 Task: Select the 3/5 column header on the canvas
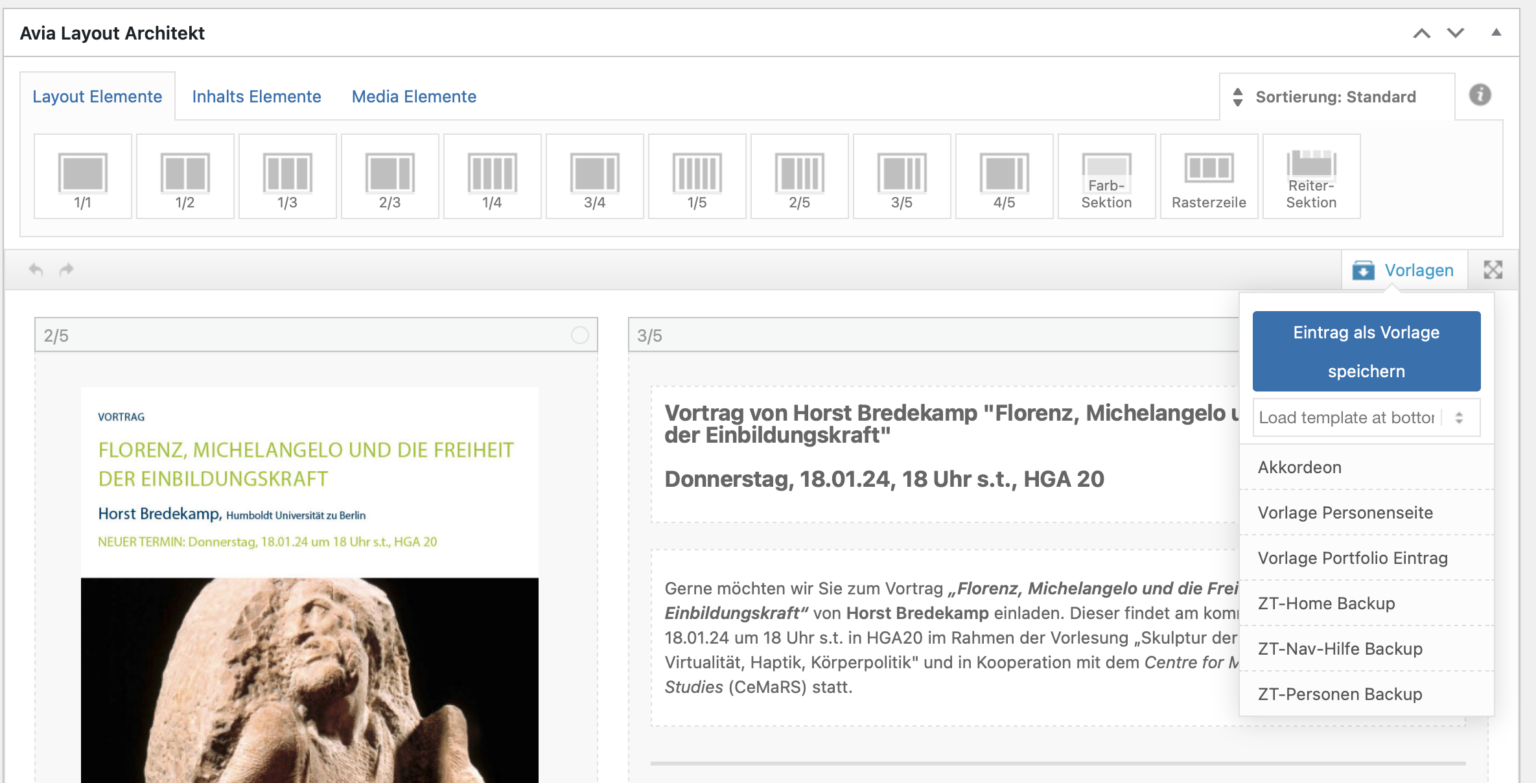click(933, 335)
